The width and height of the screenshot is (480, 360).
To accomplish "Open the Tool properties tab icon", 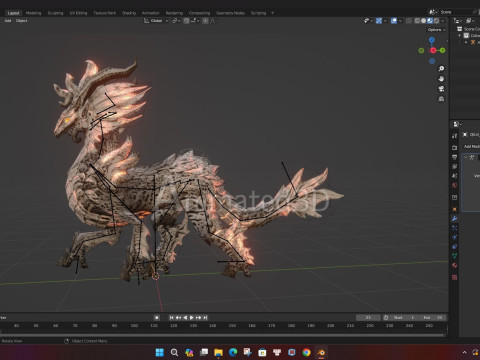I will [x=454, y=136].
